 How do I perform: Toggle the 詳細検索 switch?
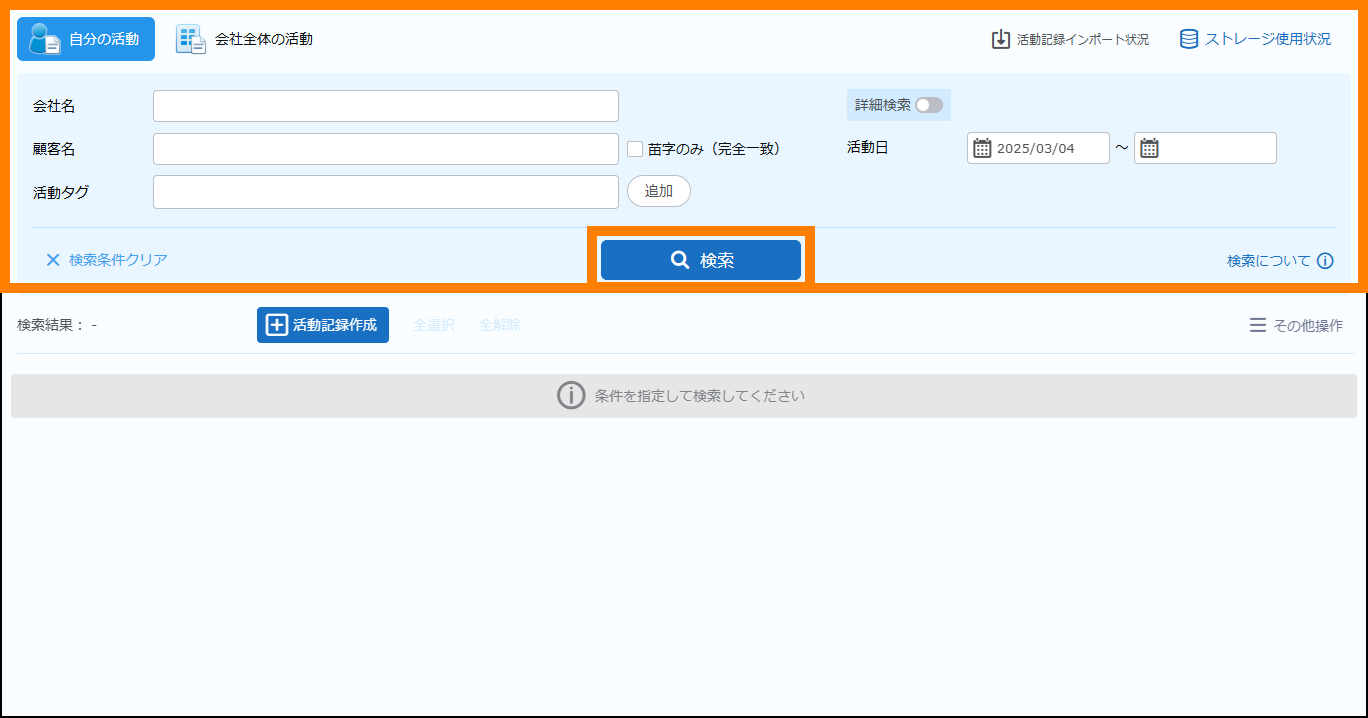tap(929, 105)
